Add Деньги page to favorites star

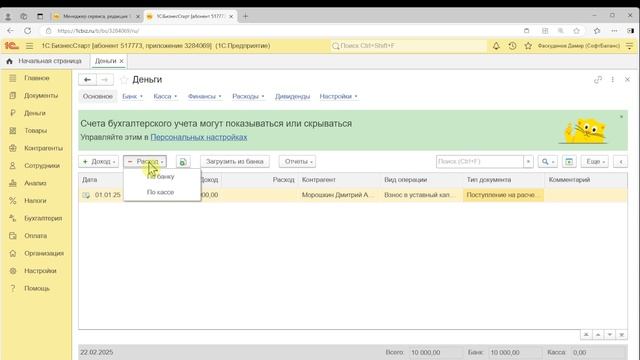(124, 80)
